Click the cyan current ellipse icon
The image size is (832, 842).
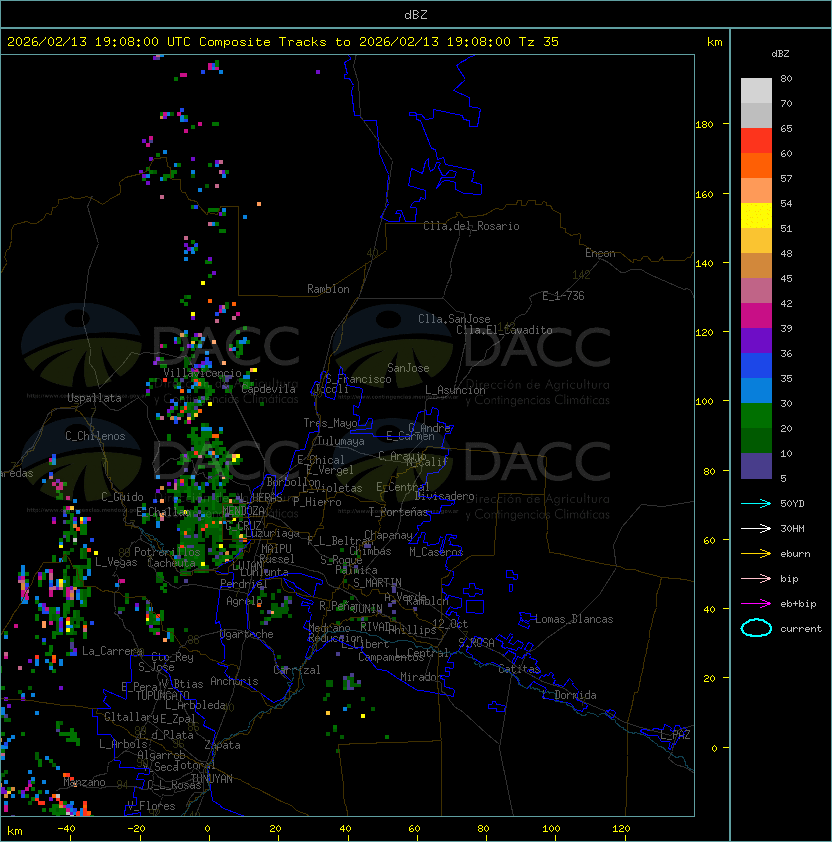click(756, 628)
